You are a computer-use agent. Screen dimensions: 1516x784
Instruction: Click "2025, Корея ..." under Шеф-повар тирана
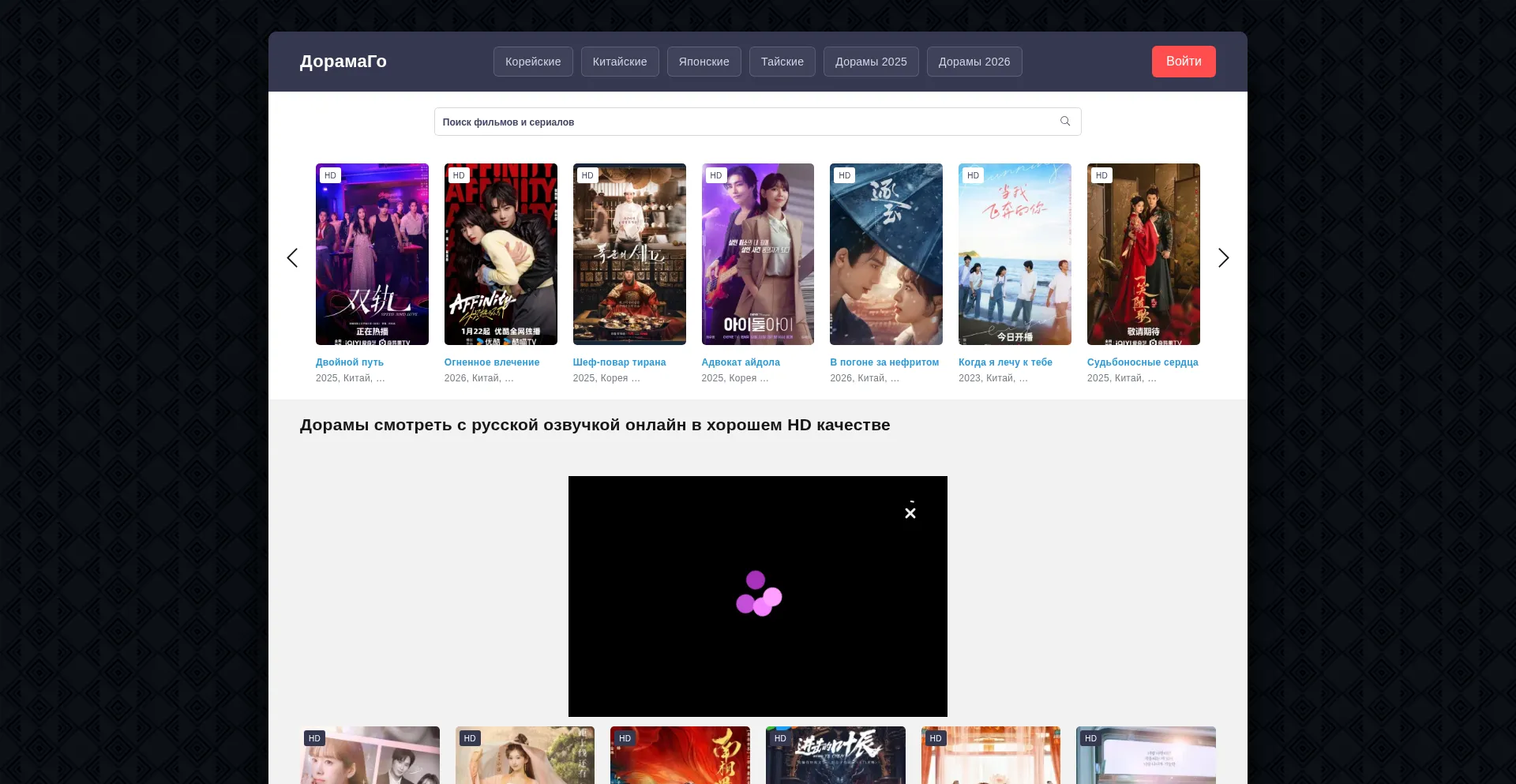[606, 378]
